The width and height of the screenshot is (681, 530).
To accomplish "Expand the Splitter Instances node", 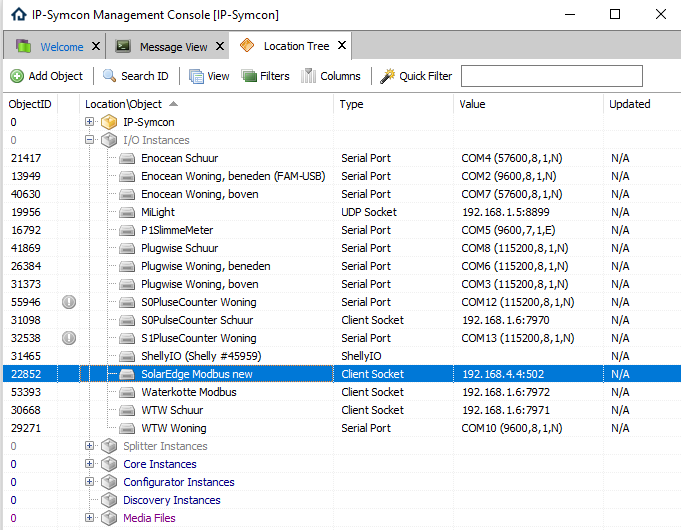I will (89, 446).
